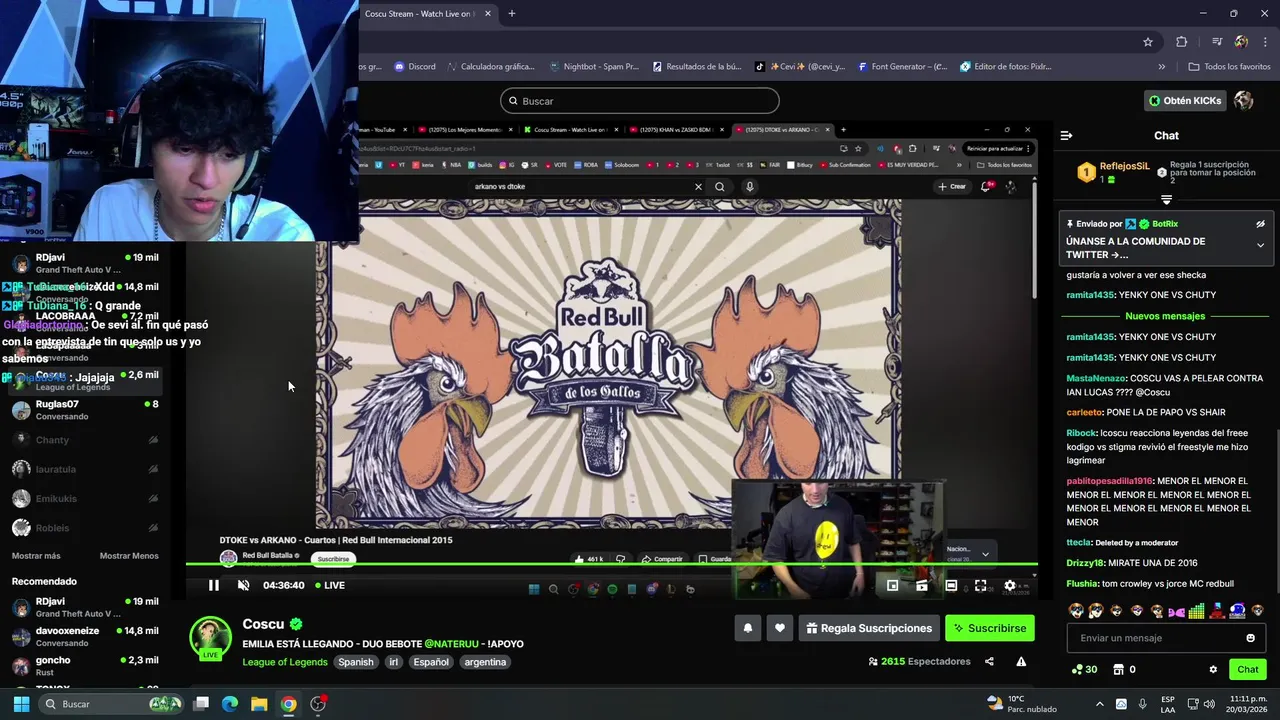Open File Explorer from the taskbar
The width and height of the screenshot is (1280, 720).
(x=259, y=704)
